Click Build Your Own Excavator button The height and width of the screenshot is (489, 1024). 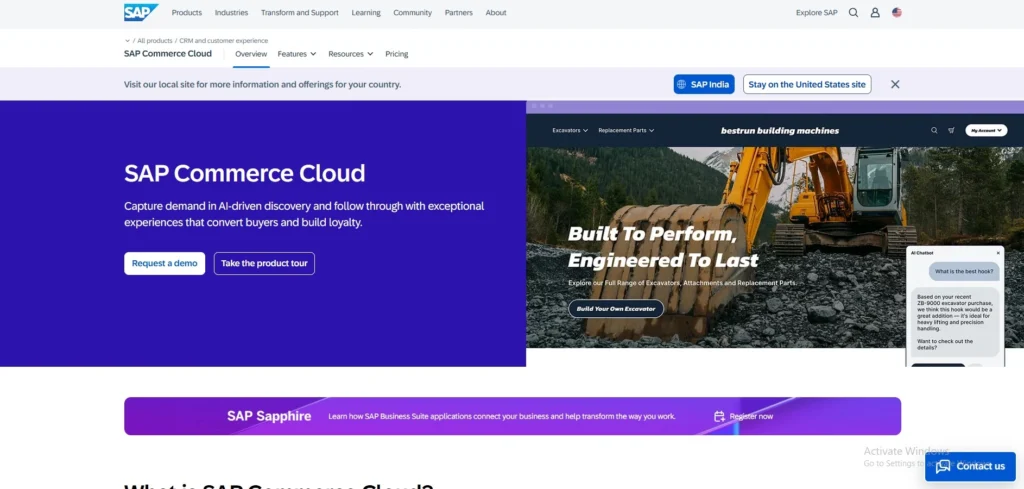(x=616, y=309)
